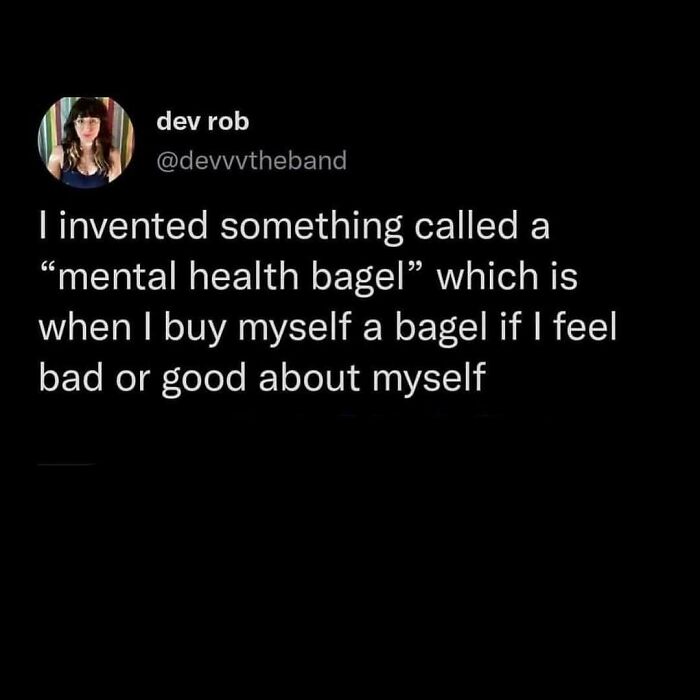This screenshot has width=700, height=700.
Task: Click the word 'something' in first line
Action: click(x=312, y=227)
